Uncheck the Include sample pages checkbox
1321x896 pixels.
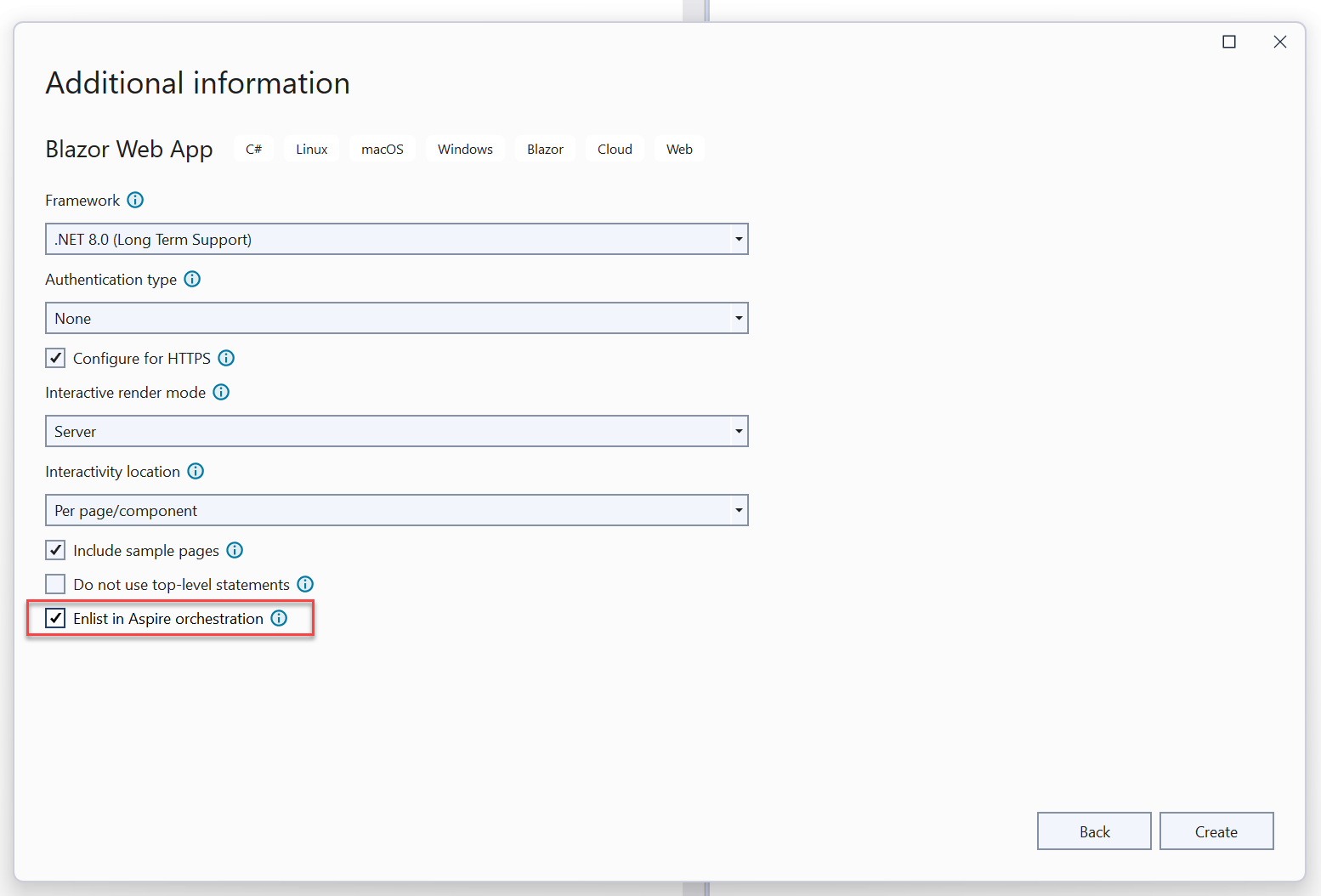55,550
